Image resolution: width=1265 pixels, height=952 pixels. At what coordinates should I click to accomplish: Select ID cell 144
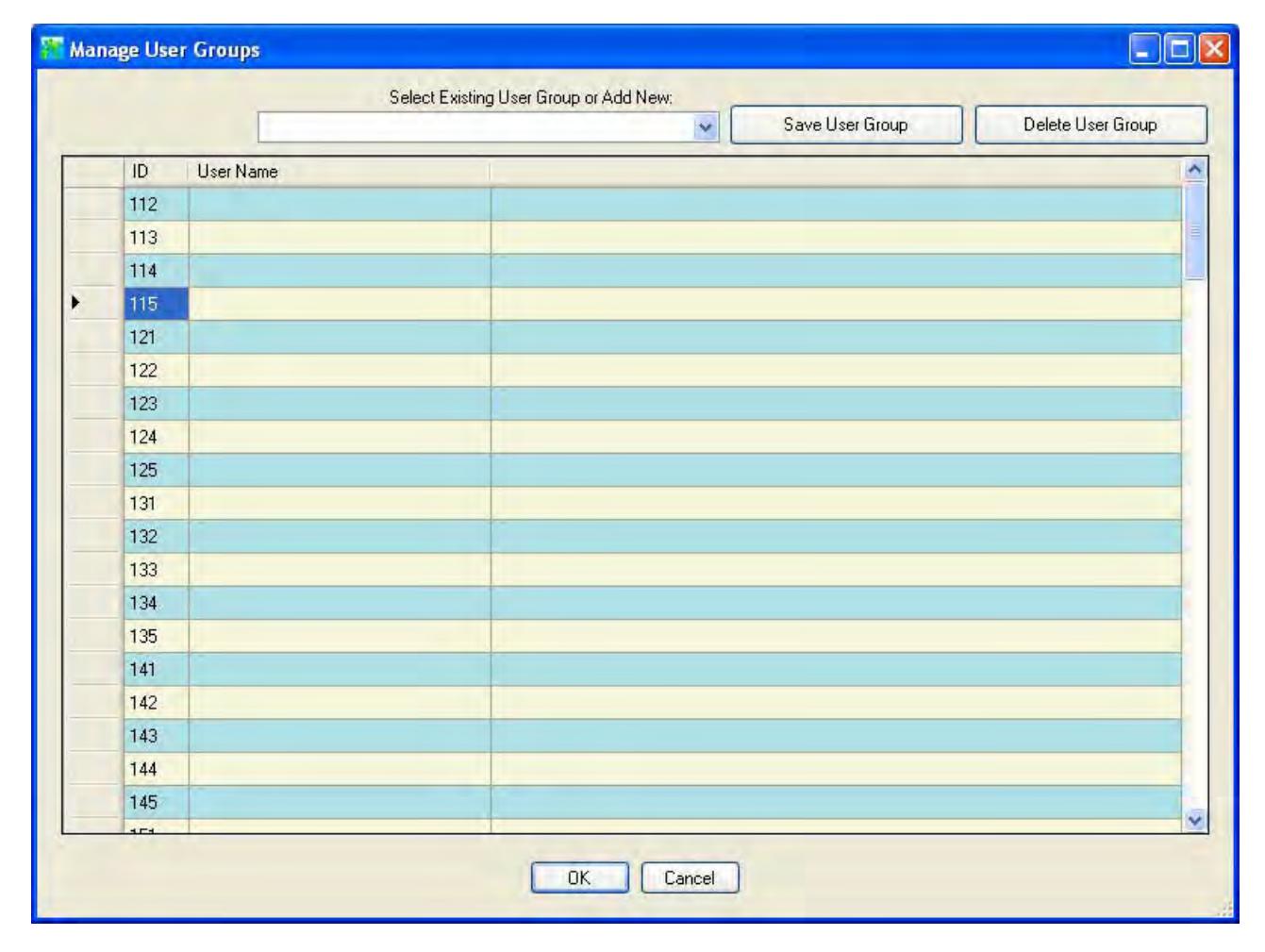(157, 769)
